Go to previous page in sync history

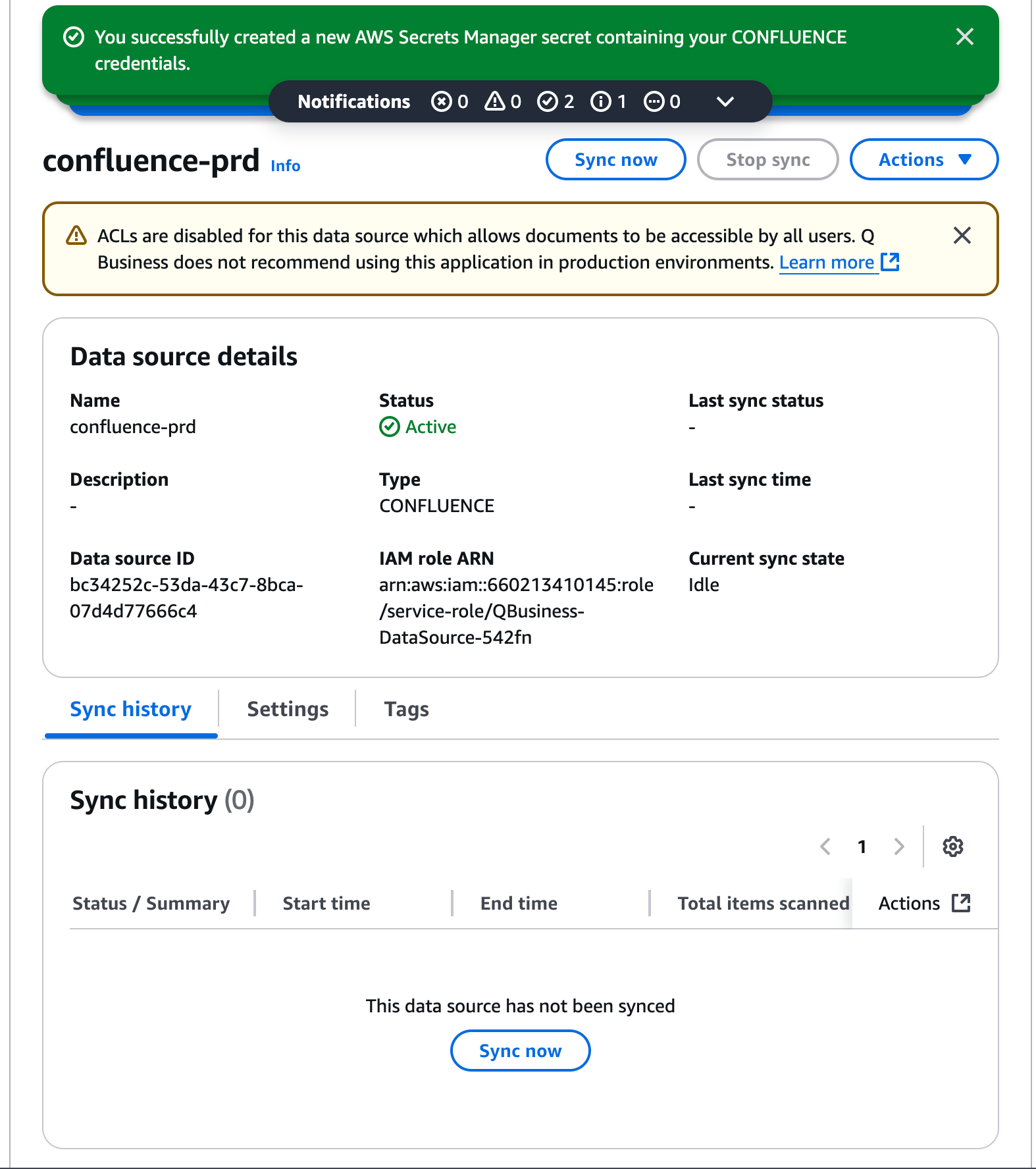coord(825,846)
